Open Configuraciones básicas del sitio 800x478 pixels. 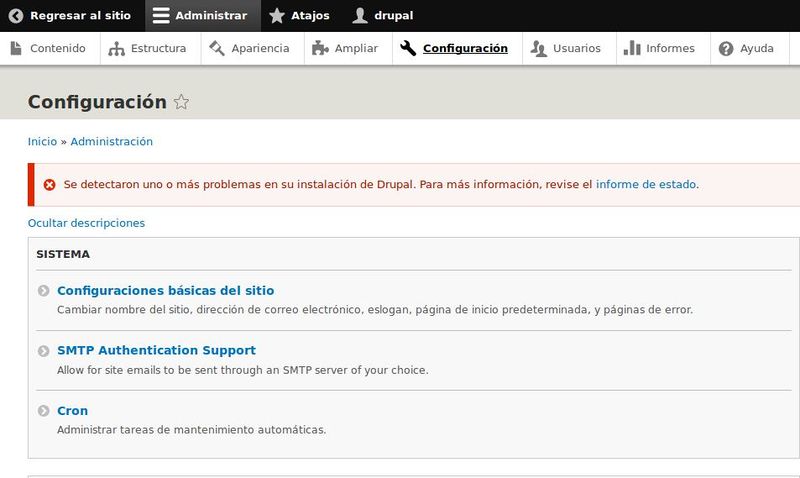point(165,290)
